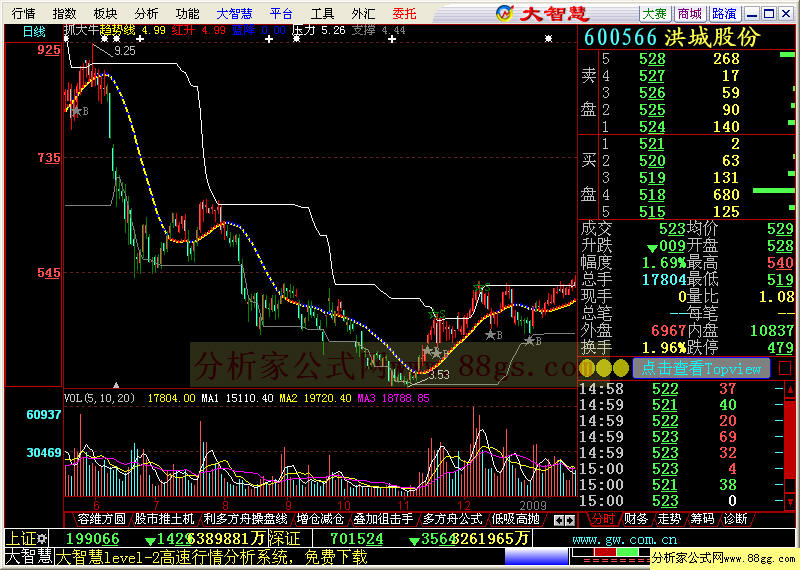
Task: Open the 工具 menu
Action: pos(322,14)
